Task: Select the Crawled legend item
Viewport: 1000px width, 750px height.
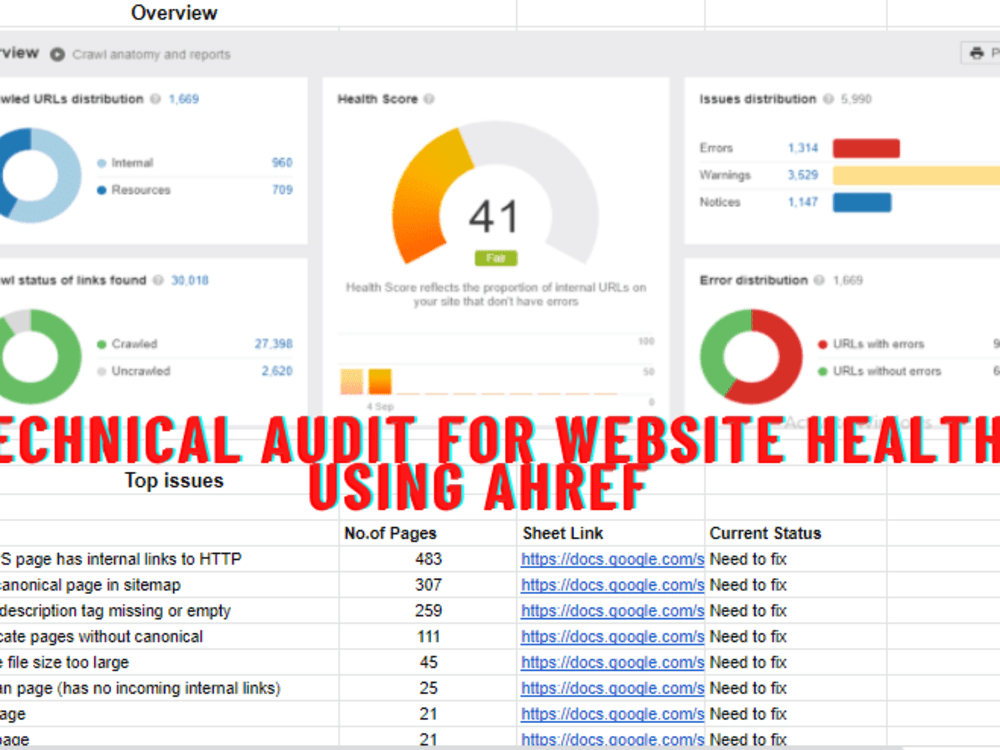Action: (127, 344)
